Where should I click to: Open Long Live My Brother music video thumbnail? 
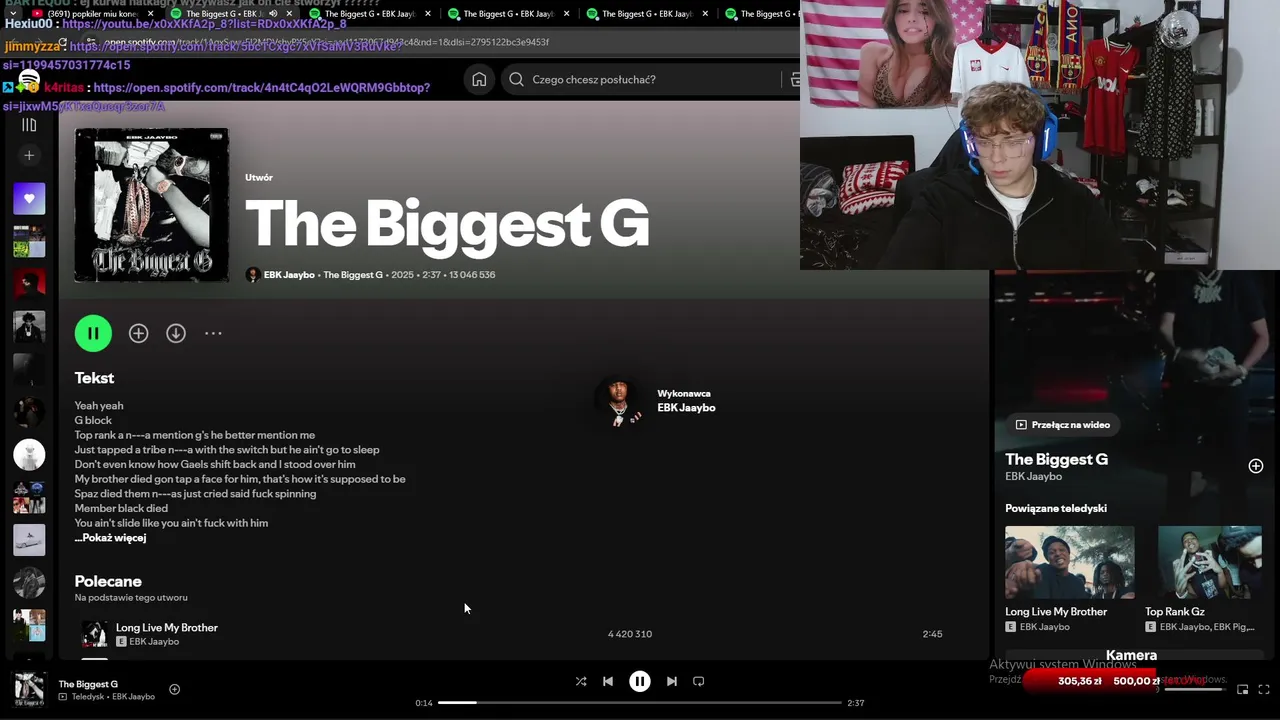pos(1070,563)
